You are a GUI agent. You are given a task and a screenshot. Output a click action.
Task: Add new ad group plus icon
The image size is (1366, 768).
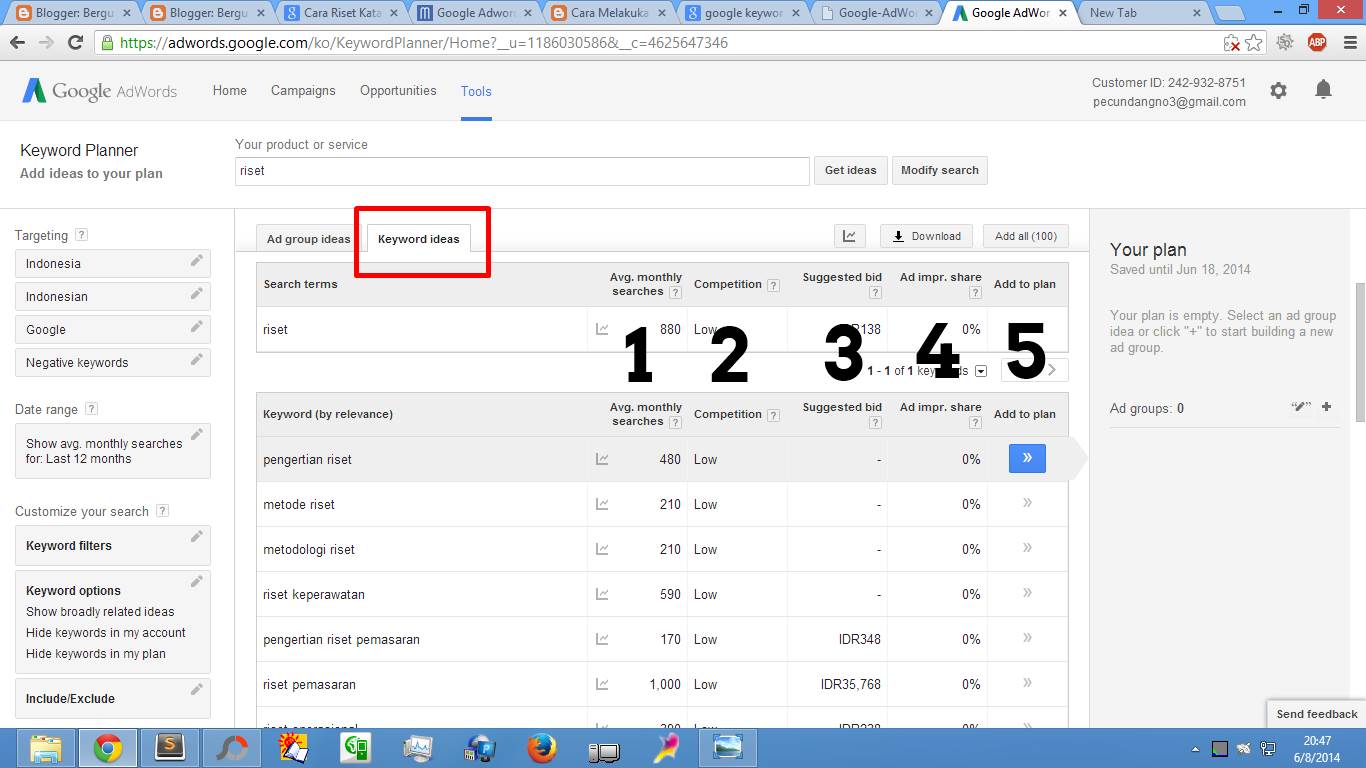click(1327, 407)
